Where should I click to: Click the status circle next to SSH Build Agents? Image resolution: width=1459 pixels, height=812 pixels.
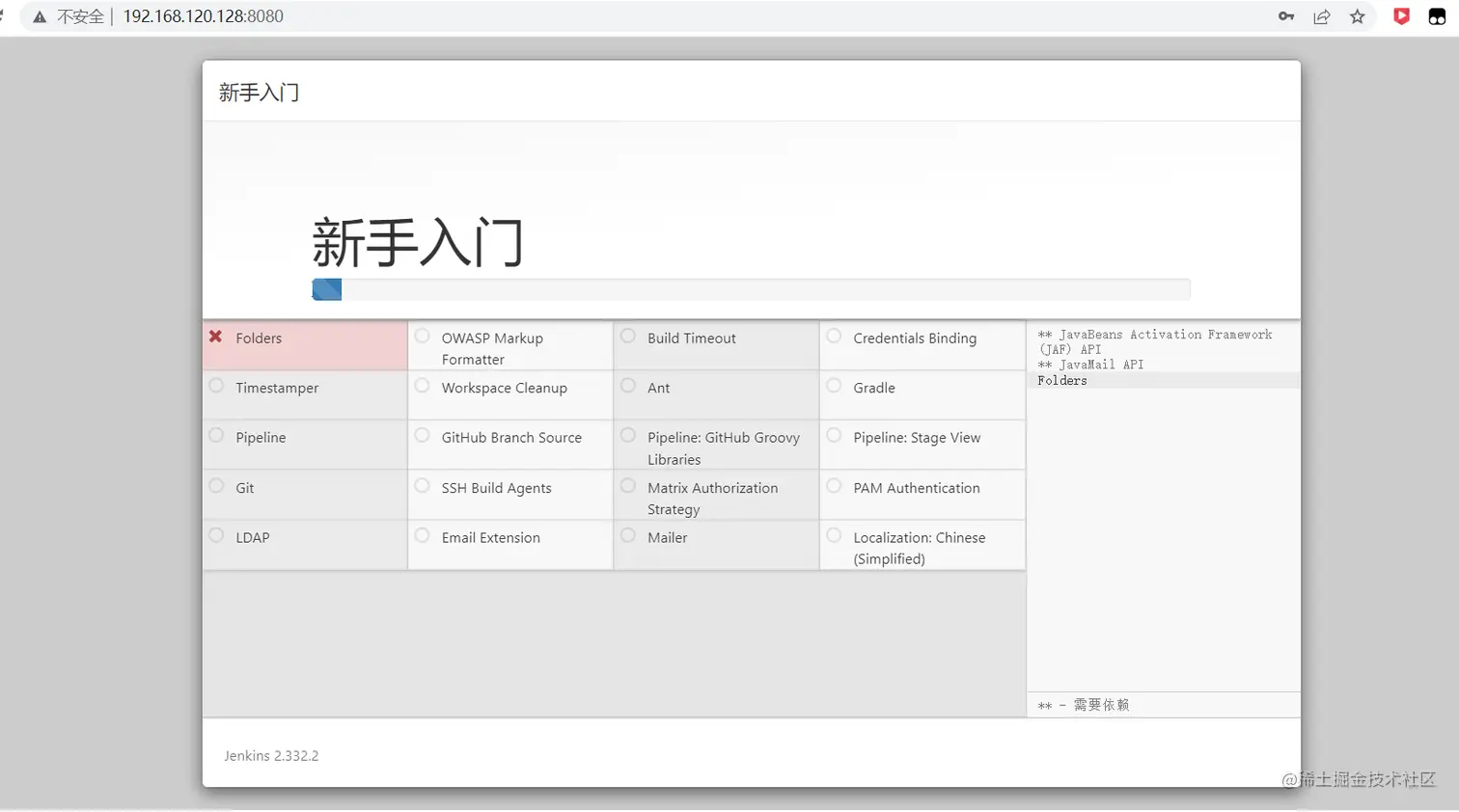click(422, 486)
